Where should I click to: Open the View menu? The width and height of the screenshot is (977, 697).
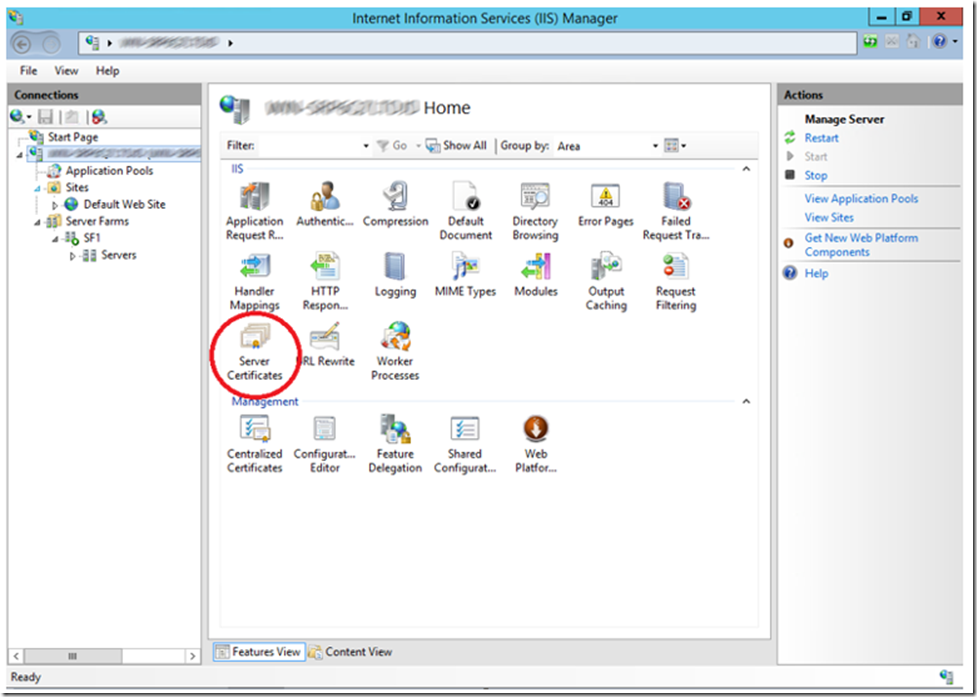[66, 70]
